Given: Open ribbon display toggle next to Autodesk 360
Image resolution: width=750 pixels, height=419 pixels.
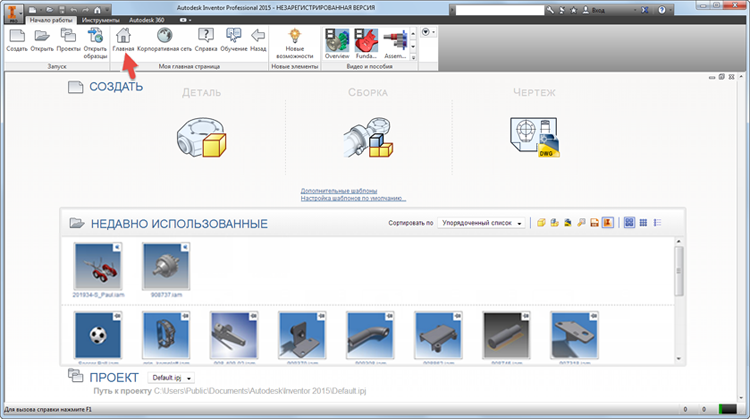Looking at the screenshot, I should (x=186, y=20).
